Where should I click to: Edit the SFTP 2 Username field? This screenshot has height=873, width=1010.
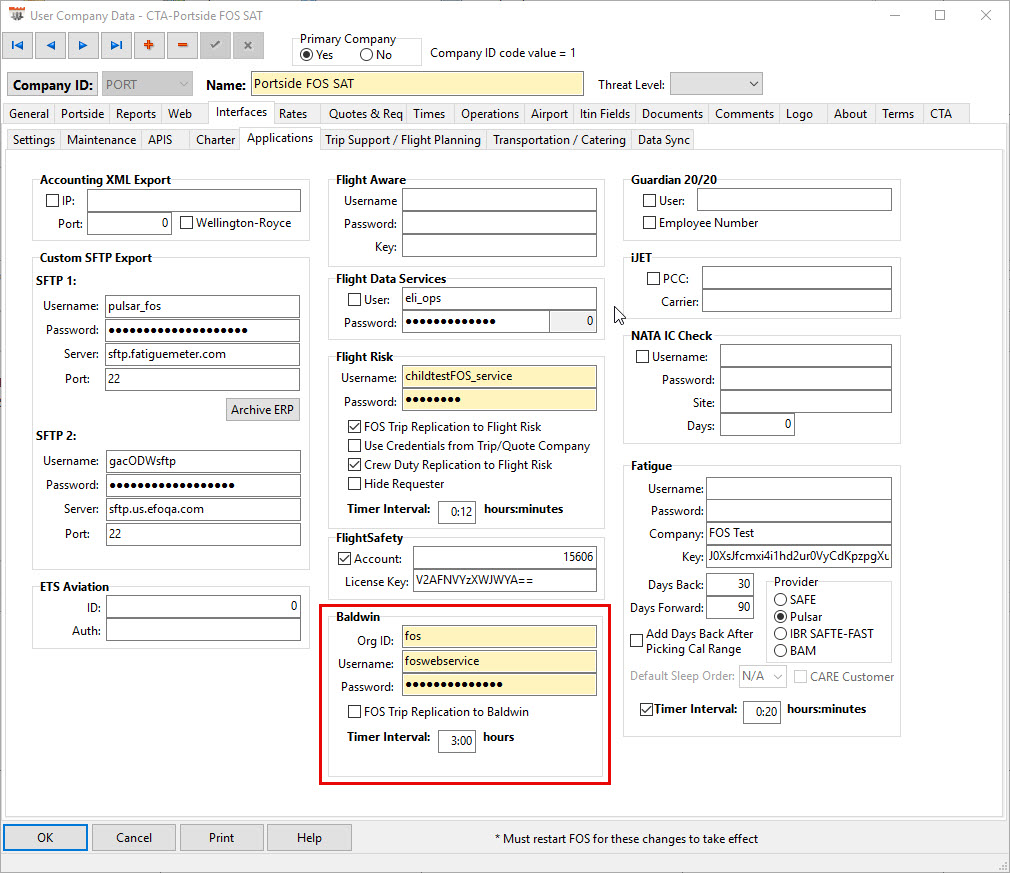204,461
